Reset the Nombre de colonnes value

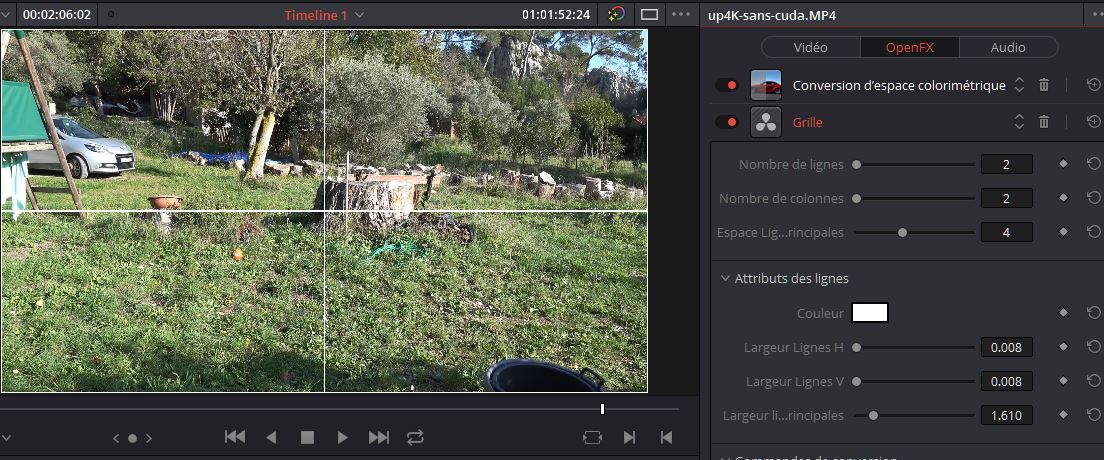coord(1093,198)
